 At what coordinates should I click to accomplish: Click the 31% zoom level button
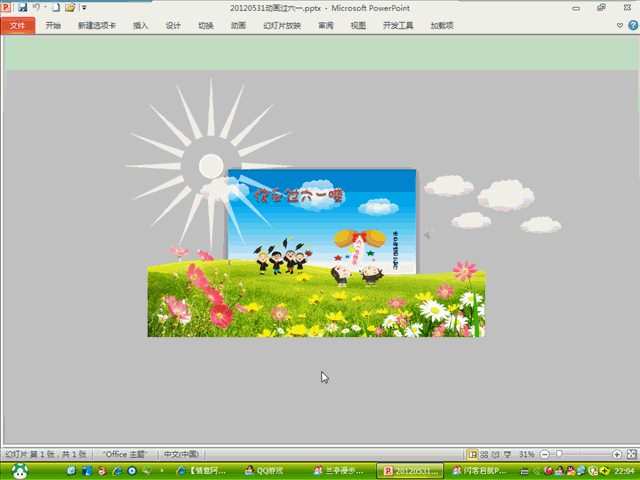pos(526,454)
